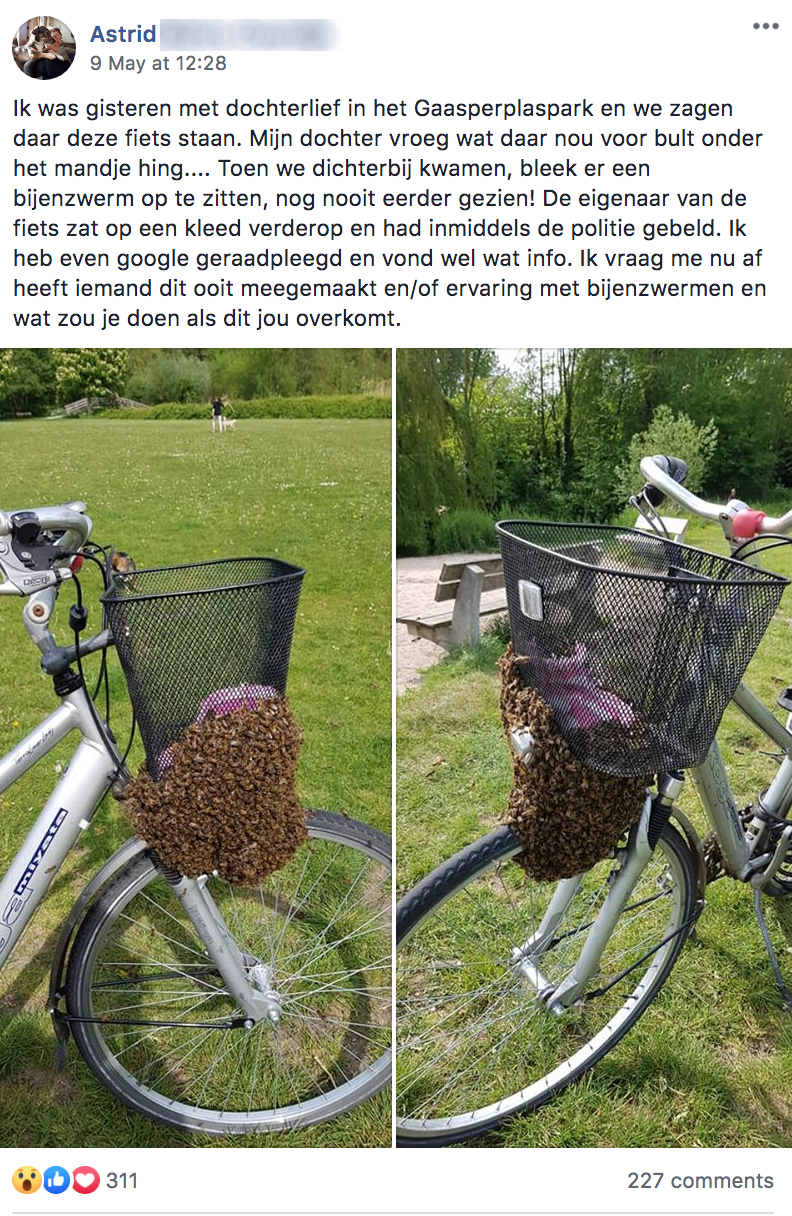Open the right bicycle bee swarm photo
Screen dimensions: 792x1216
click(x=594, y=748)
